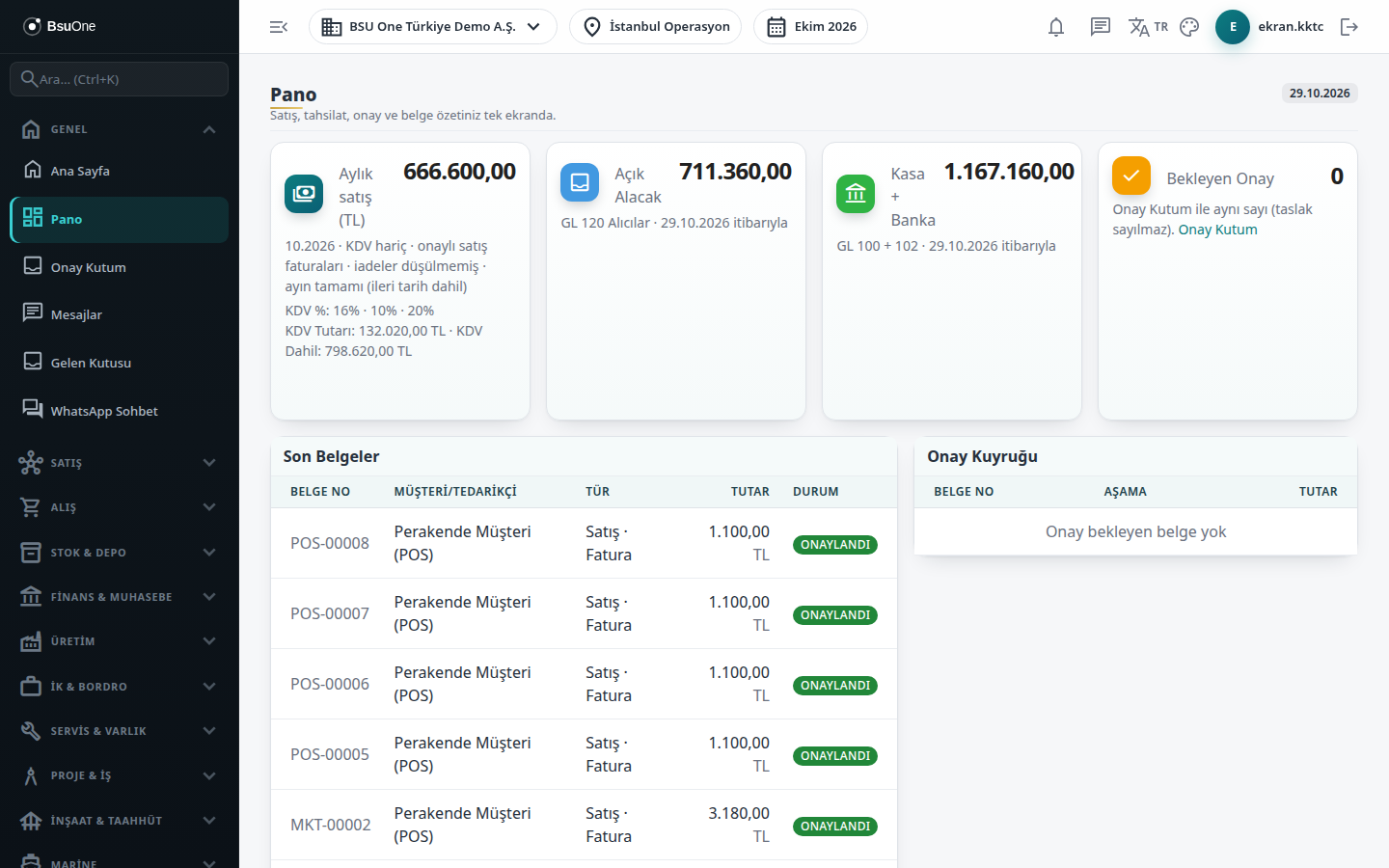Open the notifications bell
Image resolution: width=1389 pixels, height=868 pixels.
tap(1056, 27)
